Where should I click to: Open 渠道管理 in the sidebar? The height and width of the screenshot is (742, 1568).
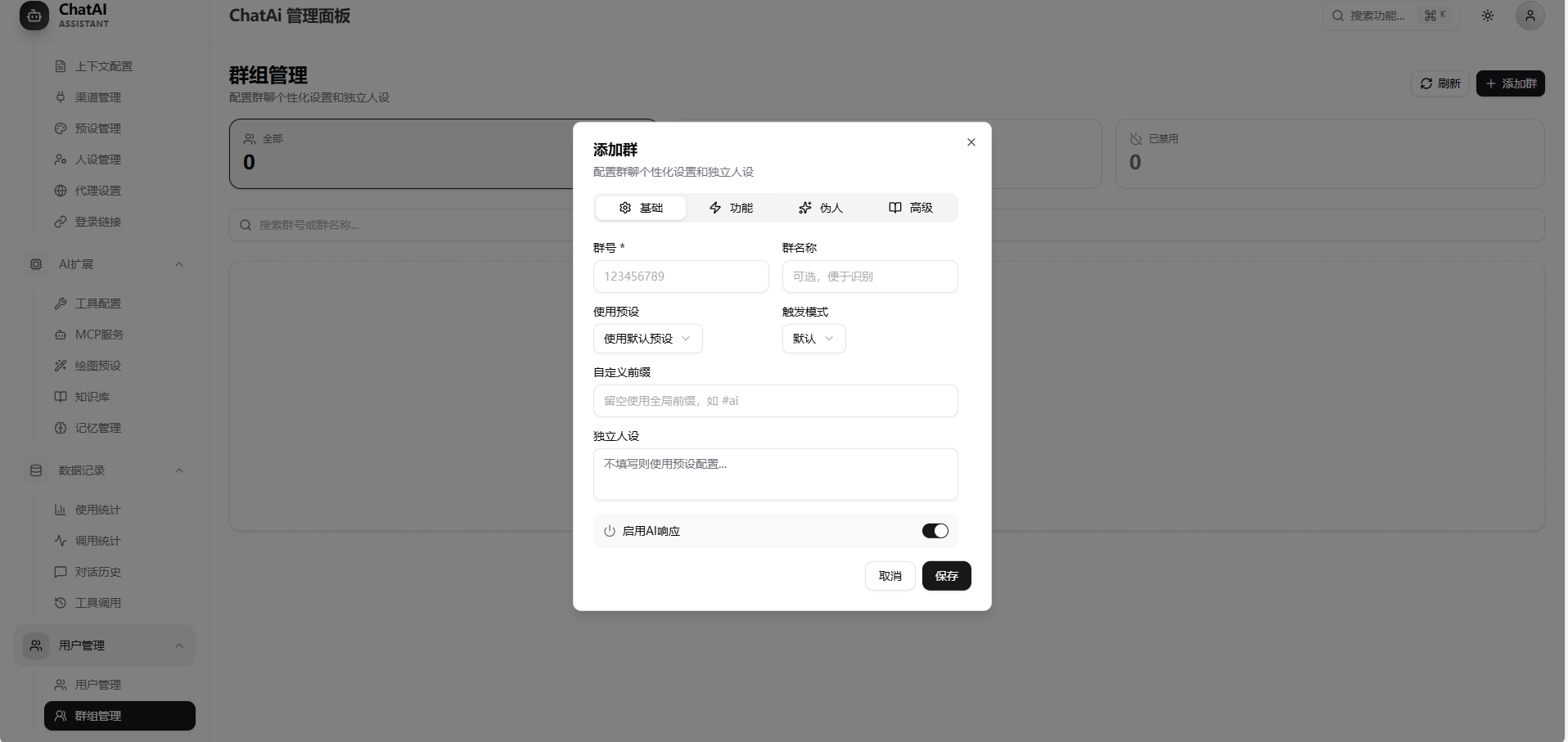[x=97, y=97]
